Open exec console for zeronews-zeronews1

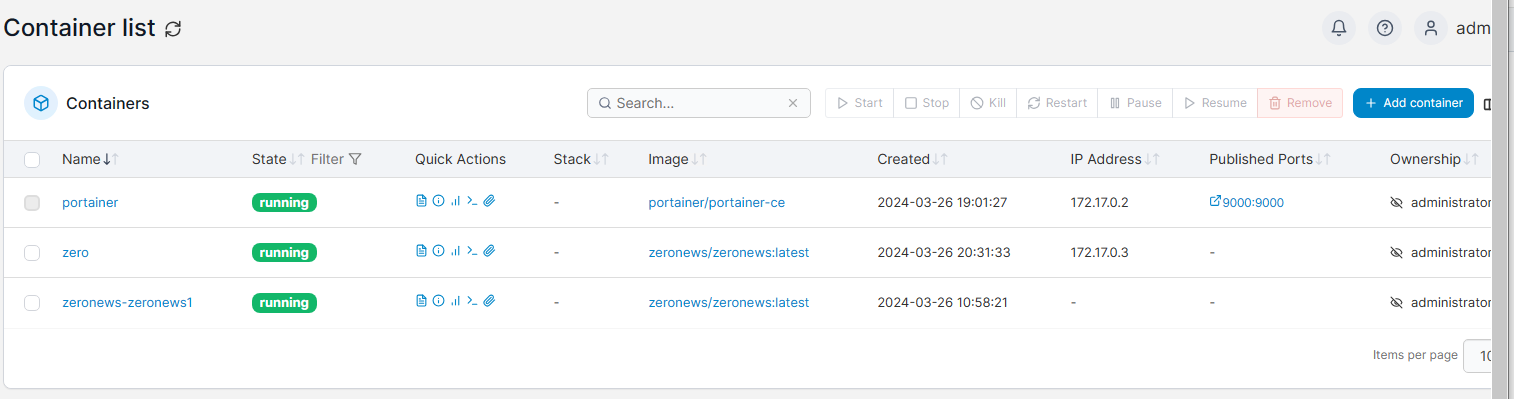pos(472,301)
